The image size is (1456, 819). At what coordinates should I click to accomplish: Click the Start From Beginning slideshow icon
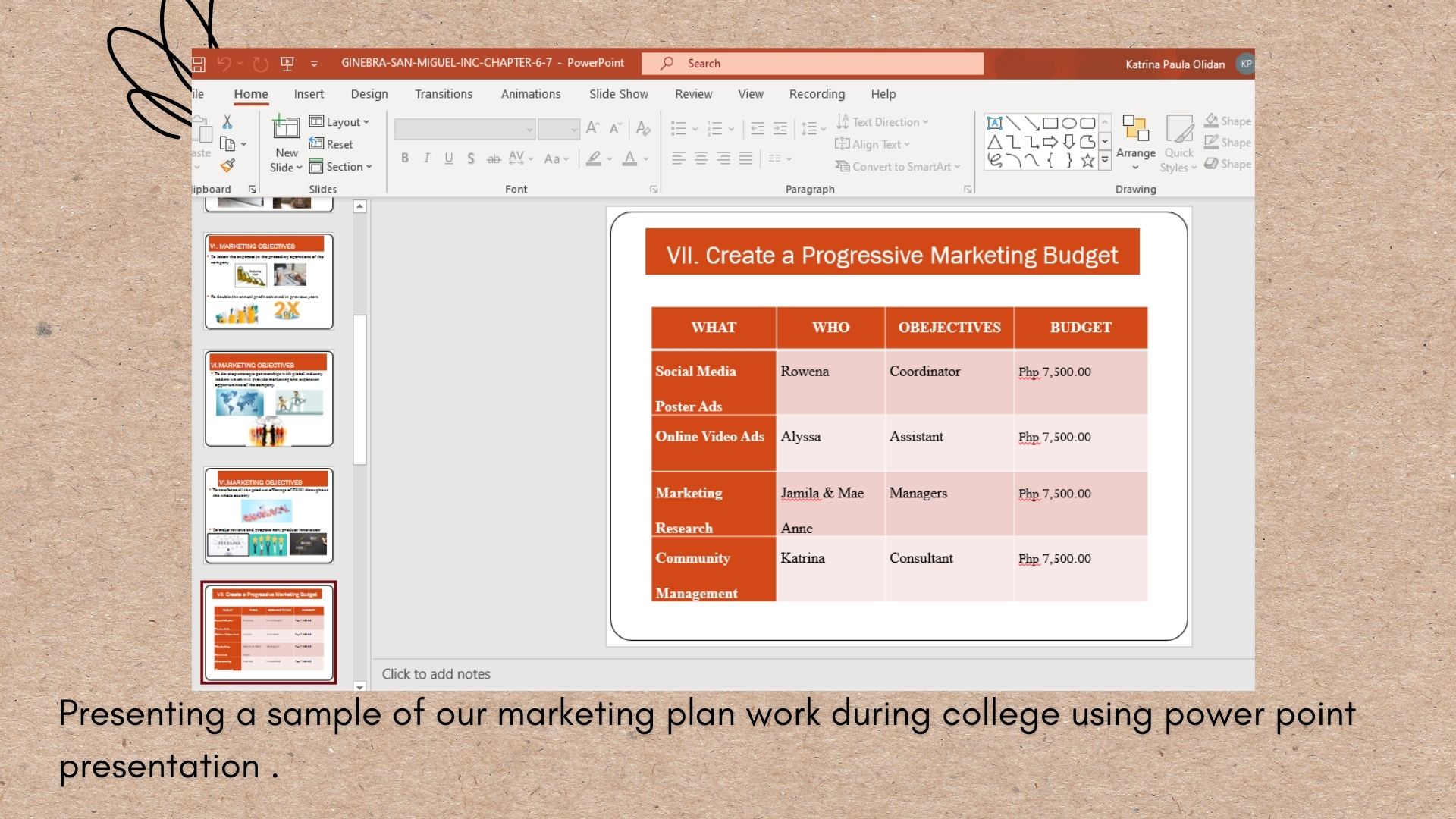pyautogui.click(x=287, y=64)
